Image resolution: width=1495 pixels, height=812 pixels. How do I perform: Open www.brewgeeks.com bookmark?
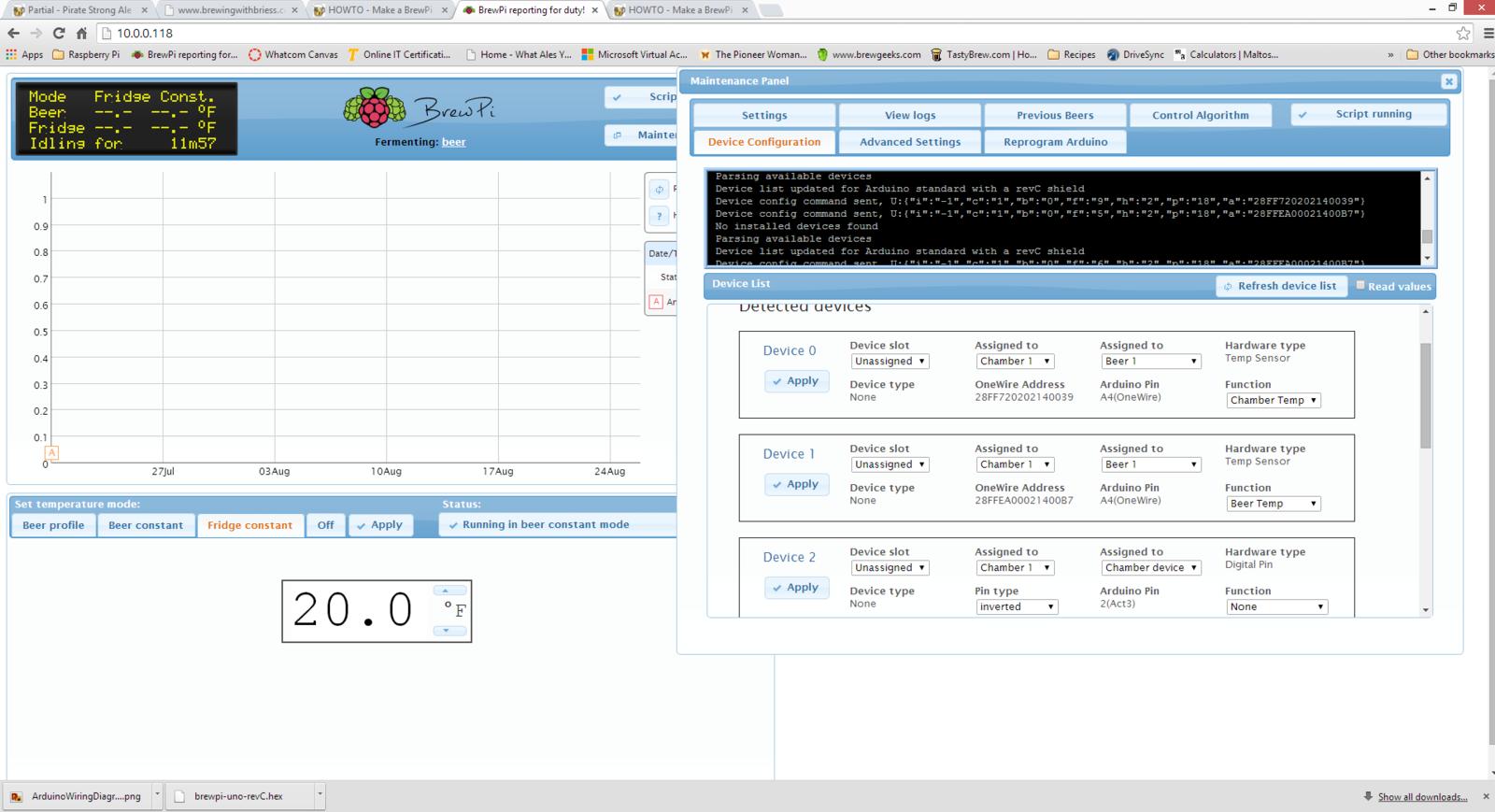point(869,54)
